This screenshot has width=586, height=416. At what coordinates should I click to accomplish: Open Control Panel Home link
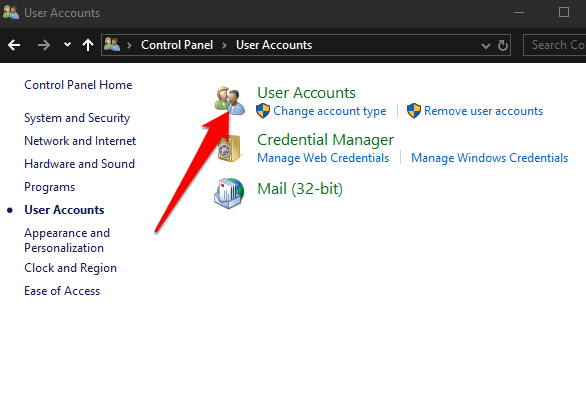pyautogui.click(x=78, y=85)
